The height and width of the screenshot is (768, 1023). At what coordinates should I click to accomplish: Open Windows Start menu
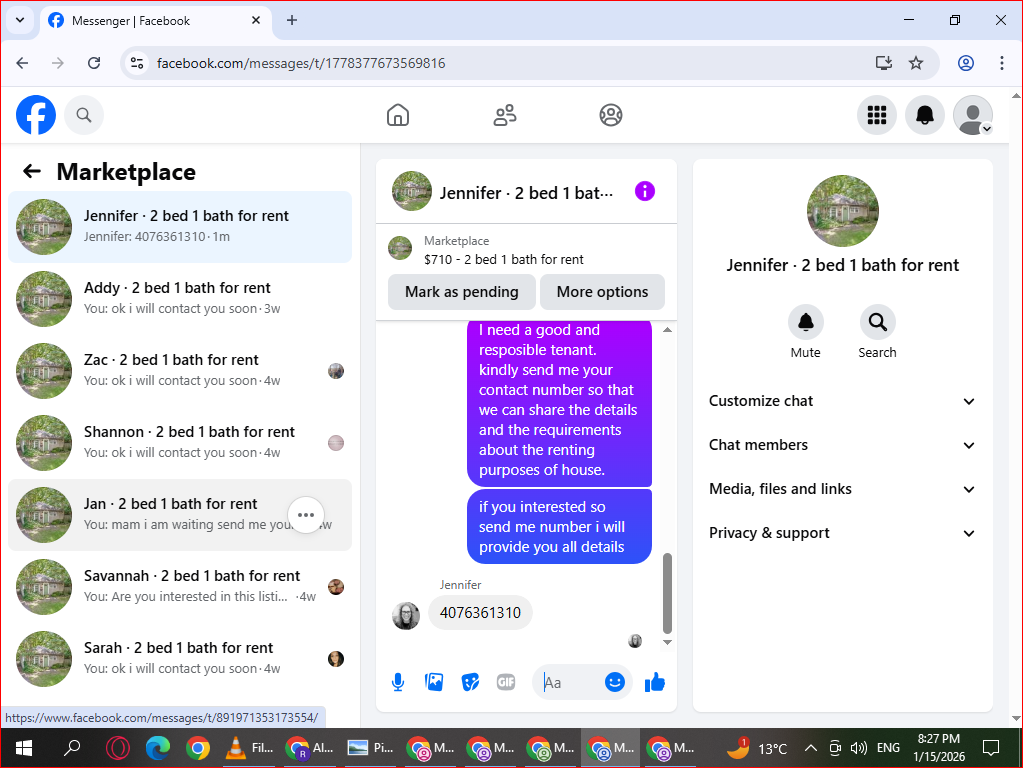23,748
